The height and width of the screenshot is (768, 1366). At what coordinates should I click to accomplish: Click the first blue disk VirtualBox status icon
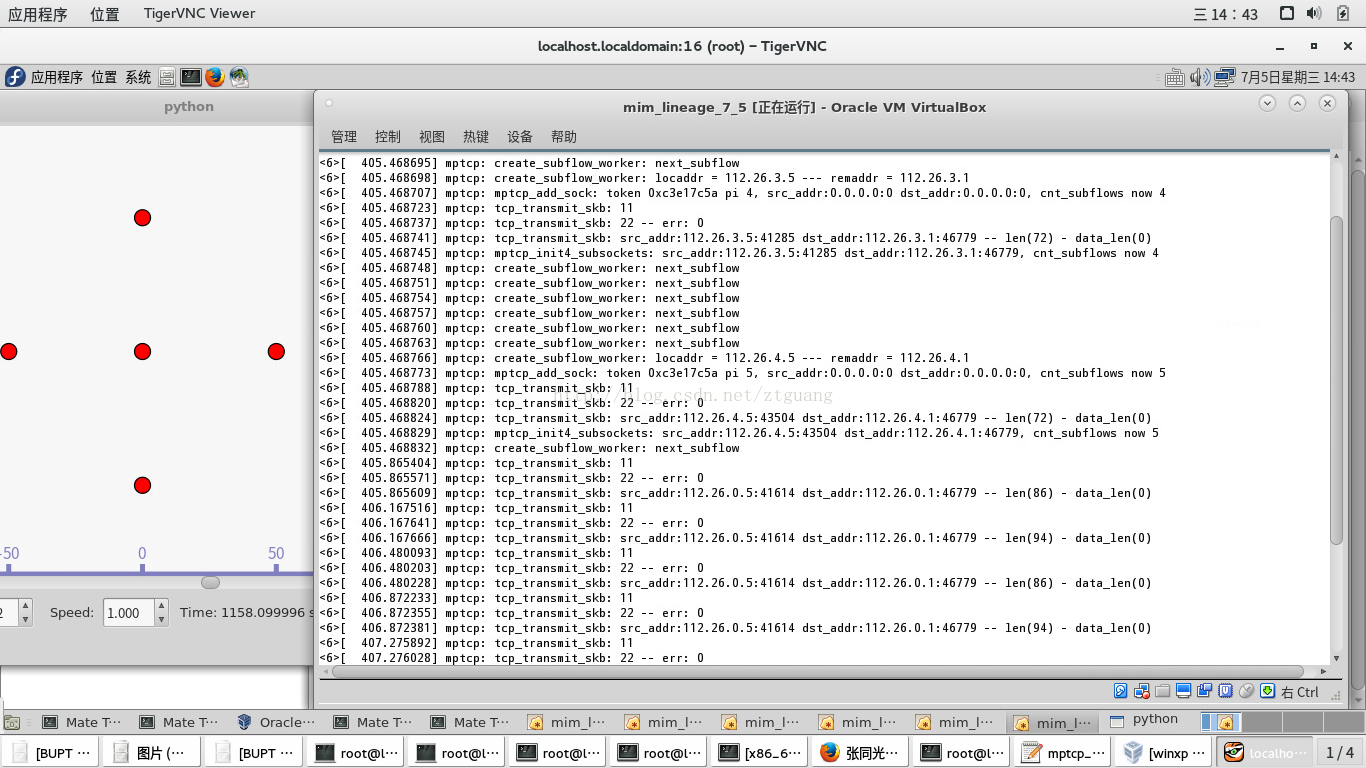coord(1120,691)
